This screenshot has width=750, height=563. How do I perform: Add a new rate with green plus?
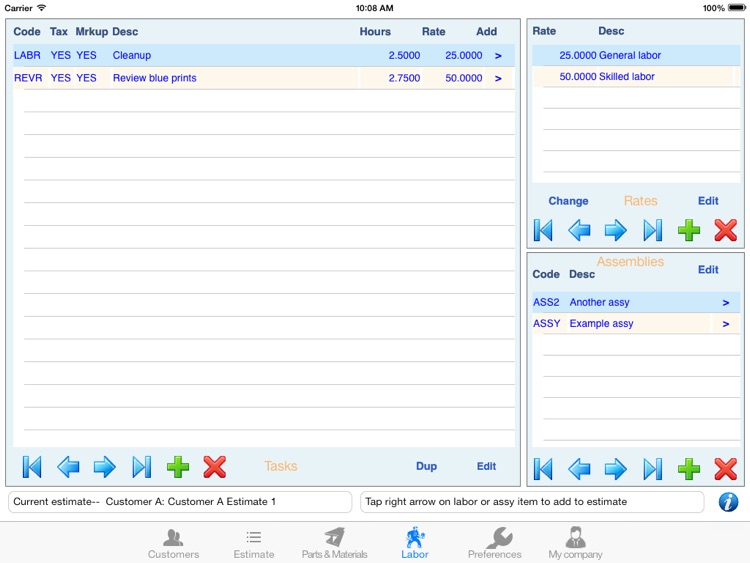tap(689, 230)
